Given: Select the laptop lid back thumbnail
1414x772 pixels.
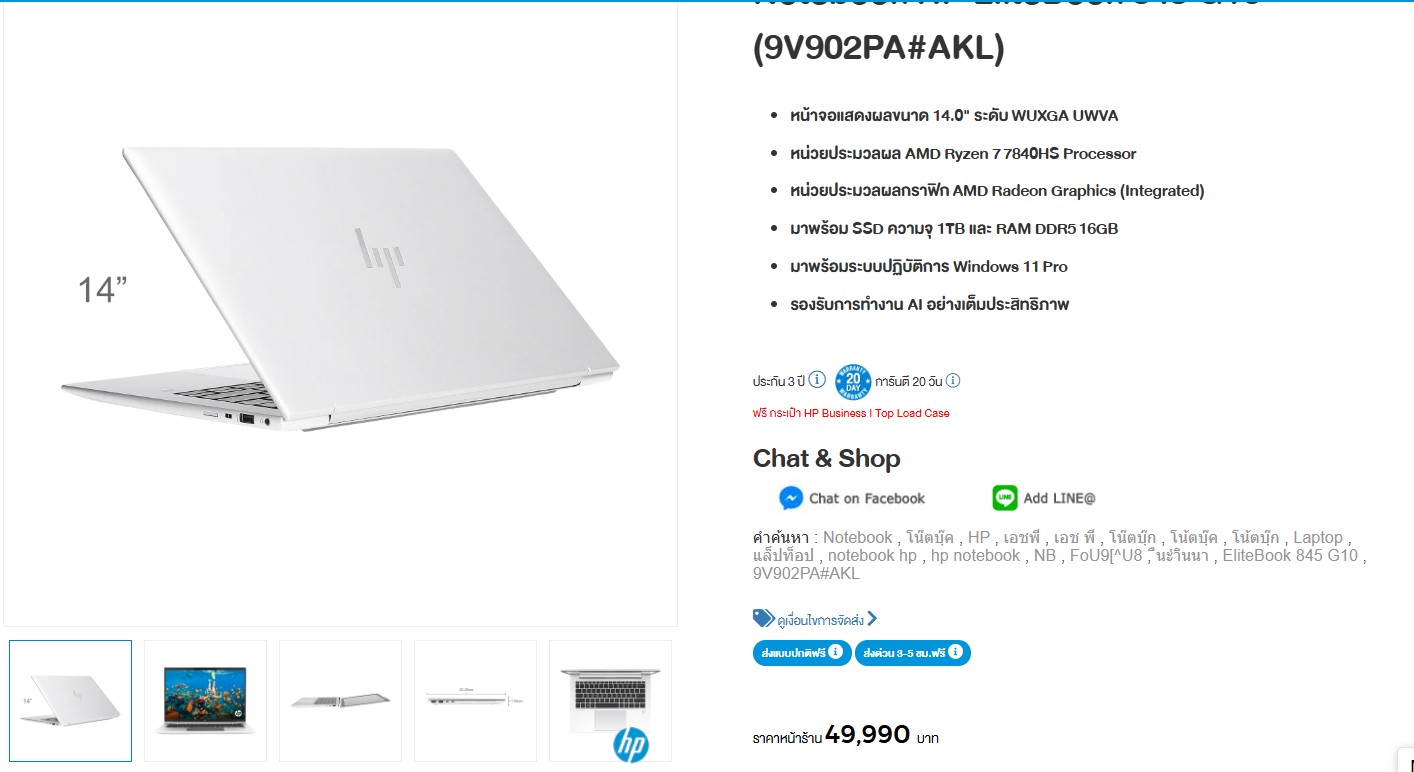Looking at the screenshot, I should [x=70, y=701].
